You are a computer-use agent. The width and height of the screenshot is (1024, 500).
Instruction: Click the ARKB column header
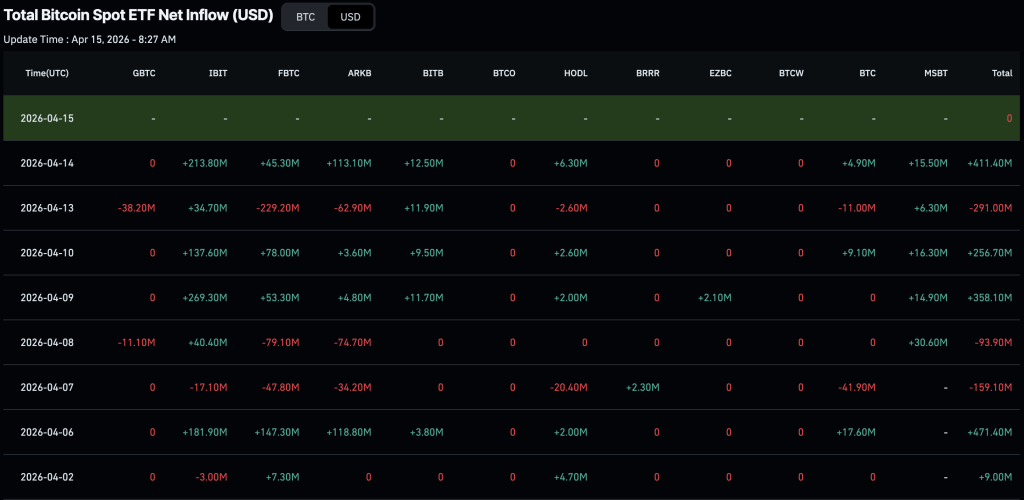(360, 73)
